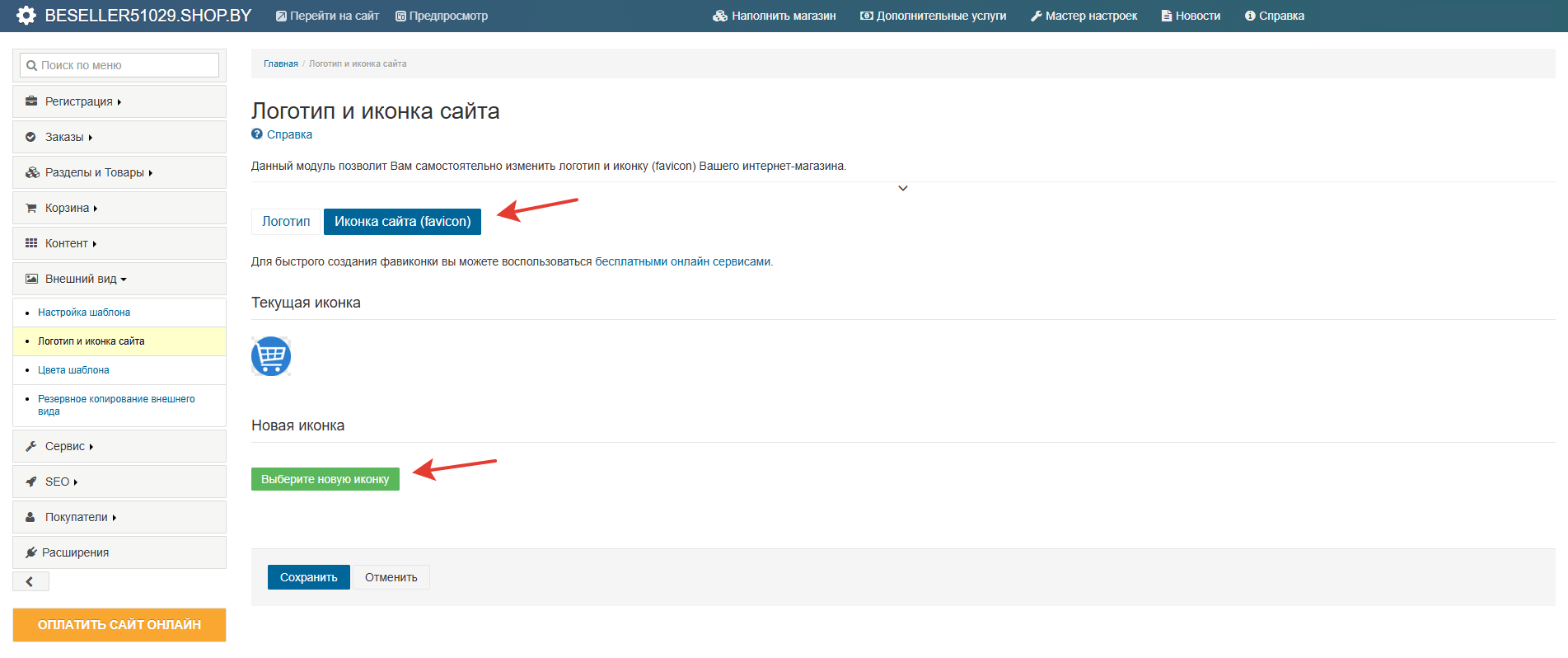Viewport: 1568px width, 658px height.
Task: Click the wrench icon for Мастер настроек
Action: pos(1037,16)
